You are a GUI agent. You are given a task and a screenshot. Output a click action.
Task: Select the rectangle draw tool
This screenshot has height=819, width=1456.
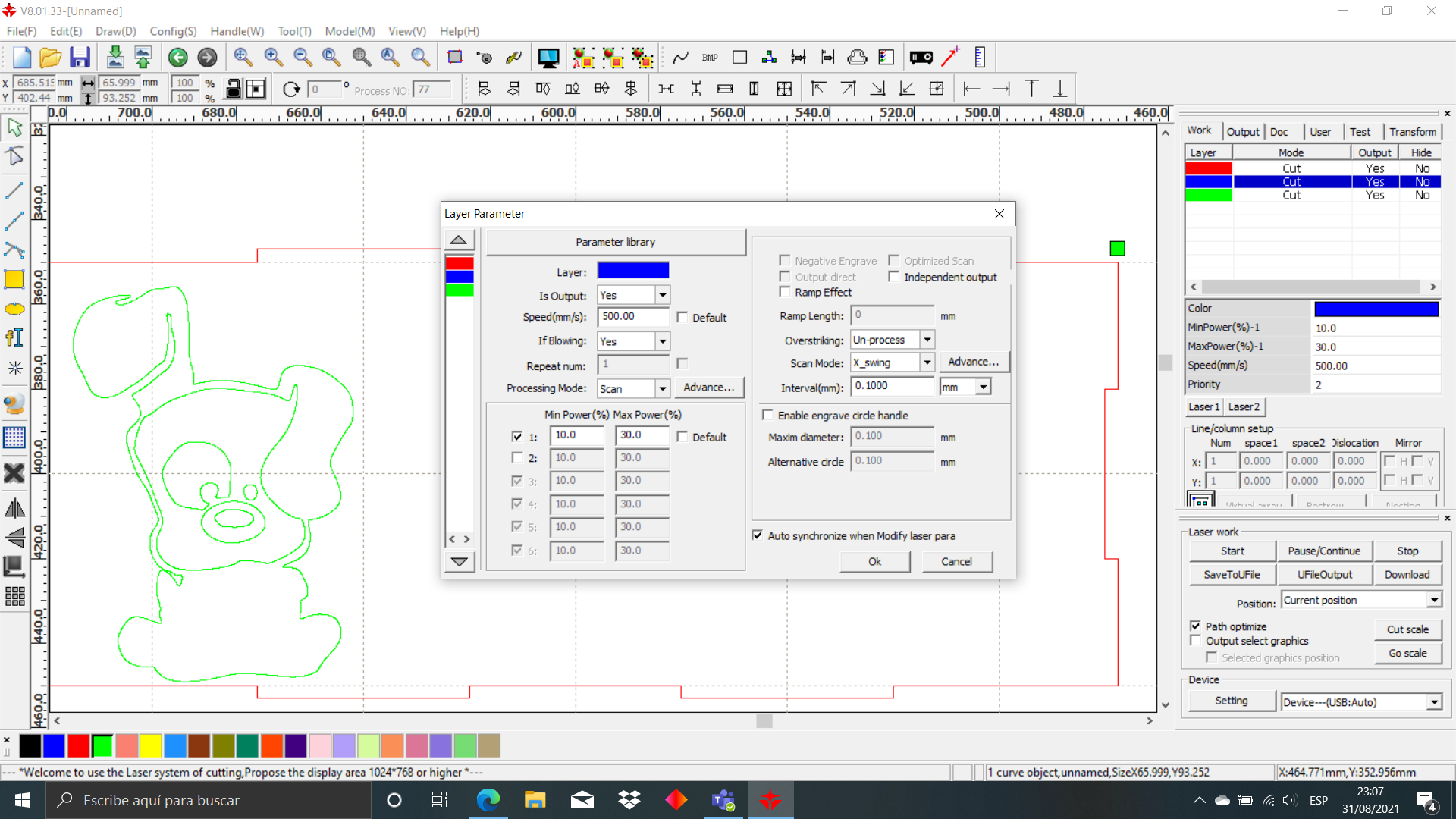point(14,280)
